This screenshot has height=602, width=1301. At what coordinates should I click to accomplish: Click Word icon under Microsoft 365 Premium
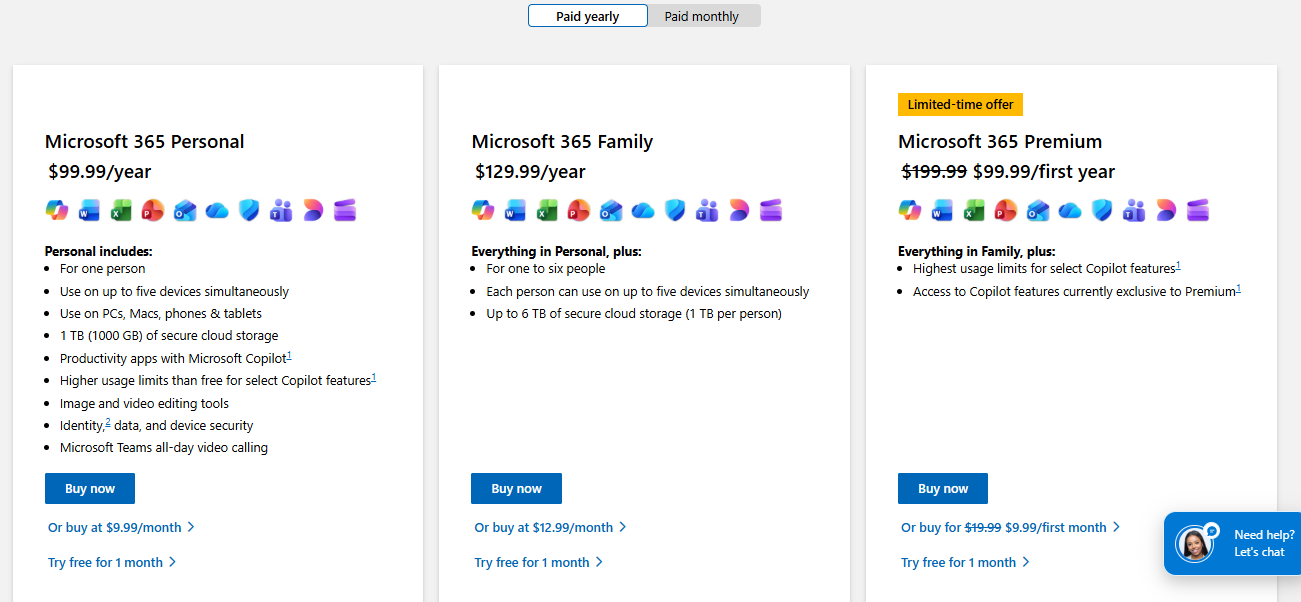pyautogui.click(x=942, y=210)
